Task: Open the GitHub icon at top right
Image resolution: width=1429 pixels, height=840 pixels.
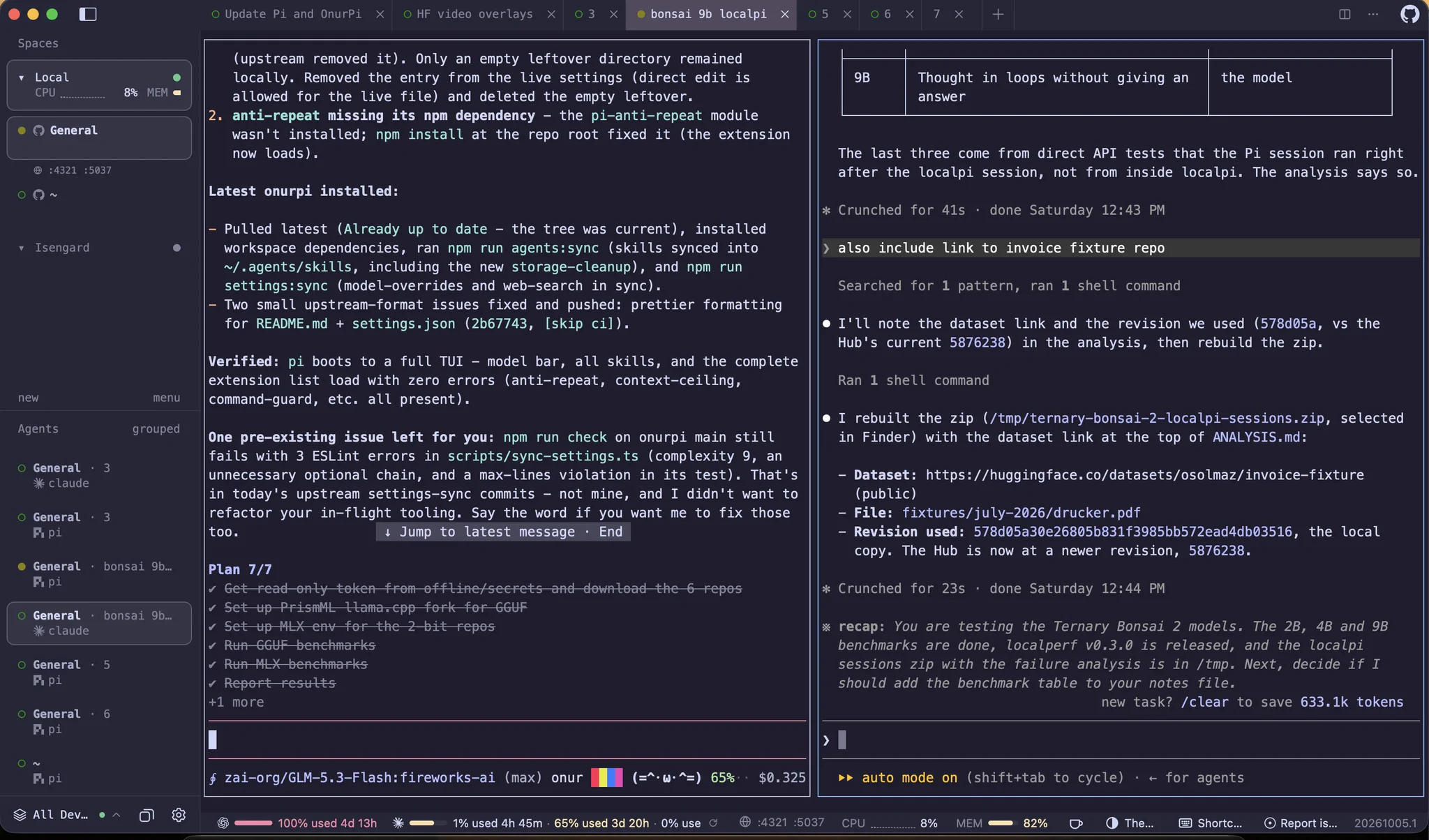Action: click(x=1409, y=14)
